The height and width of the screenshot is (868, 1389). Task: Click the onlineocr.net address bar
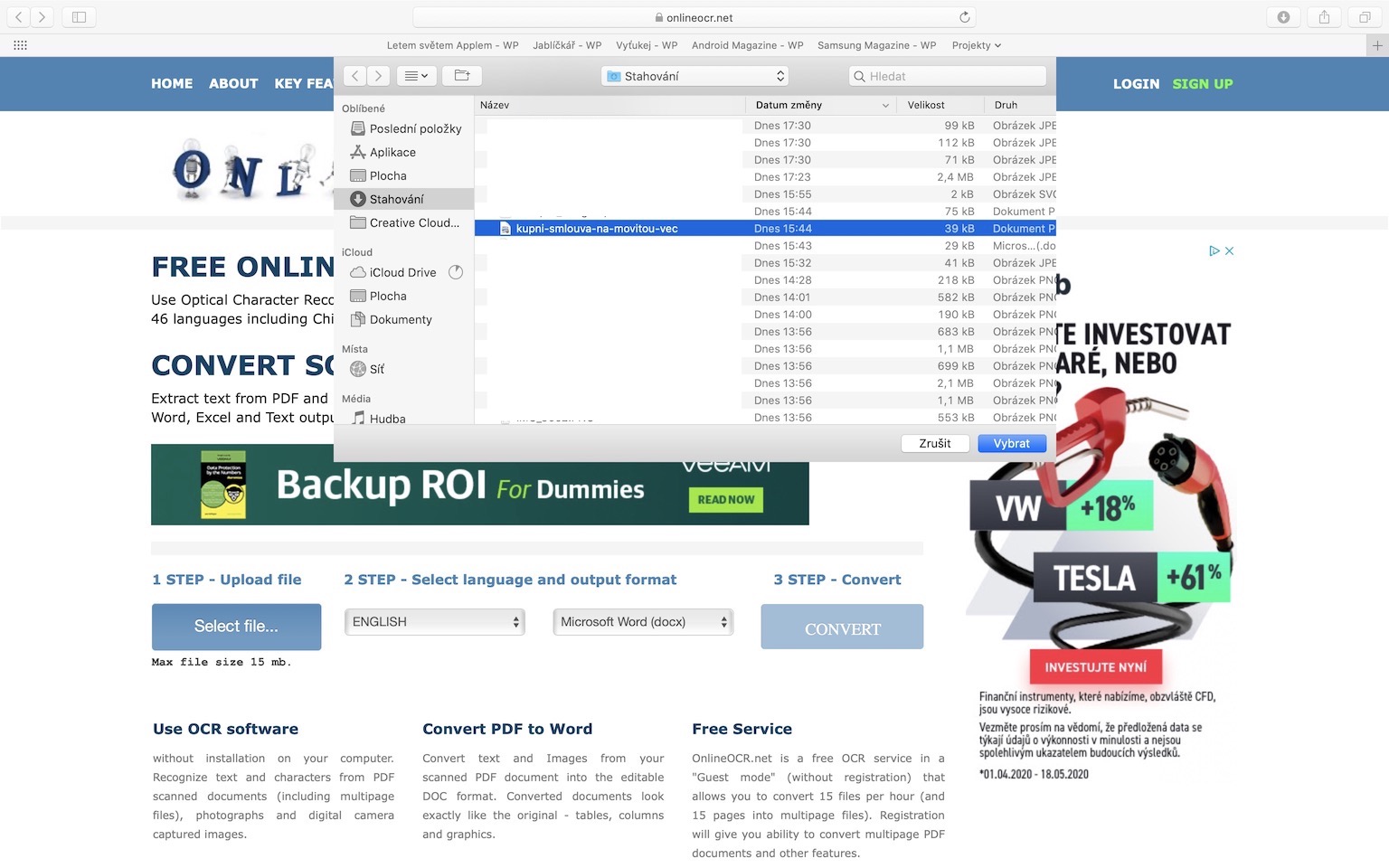pyautogui.click(x=694, y=17)
